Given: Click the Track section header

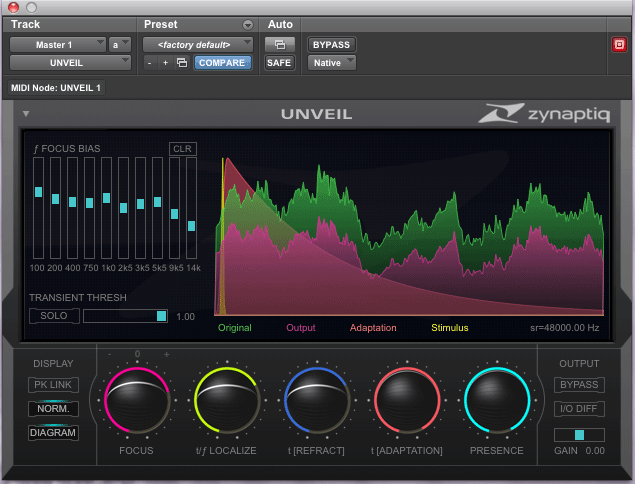Looking at the screenshot, I should click(26, 24).
